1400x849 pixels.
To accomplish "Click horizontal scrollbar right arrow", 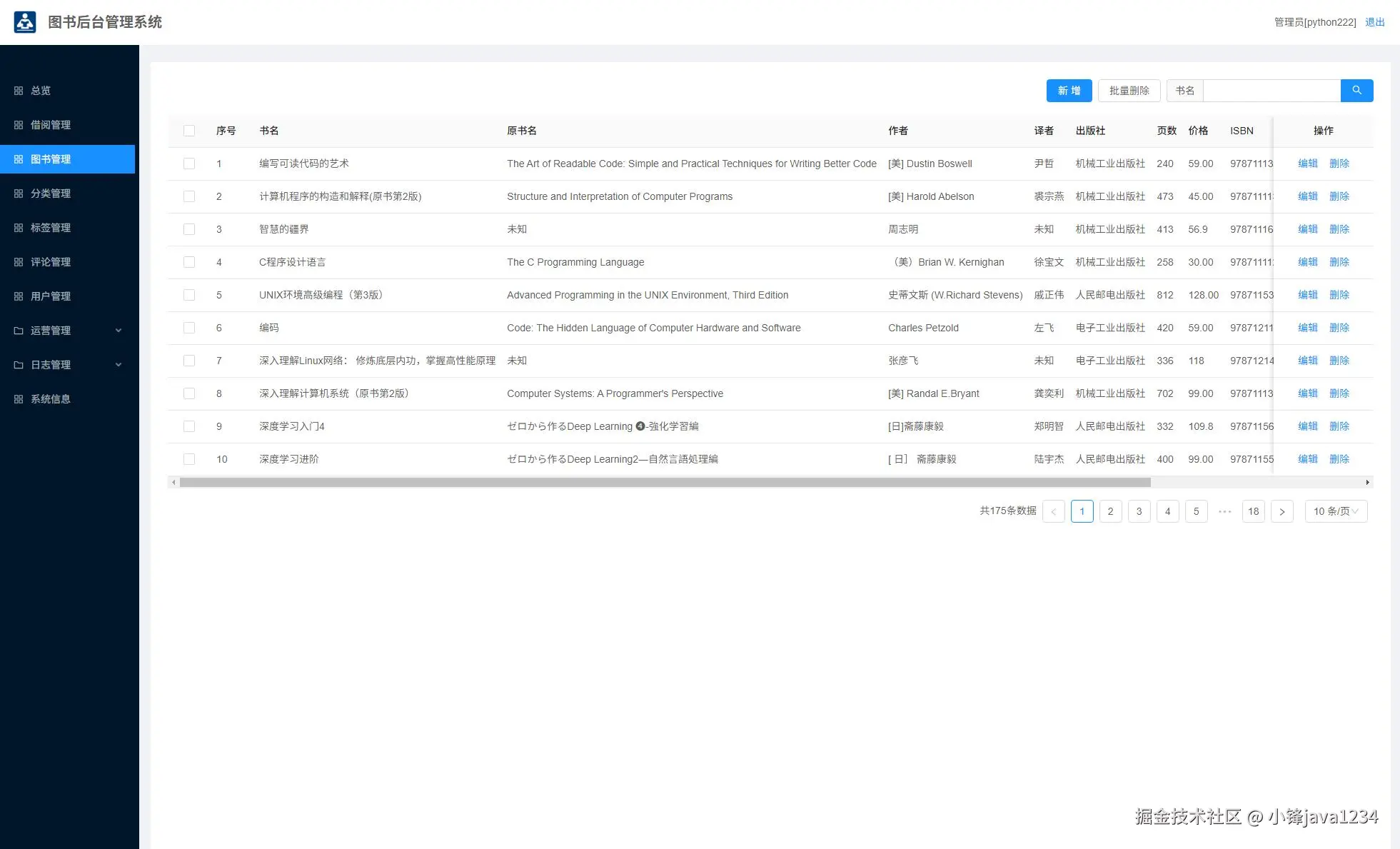I will (1367, 483).
